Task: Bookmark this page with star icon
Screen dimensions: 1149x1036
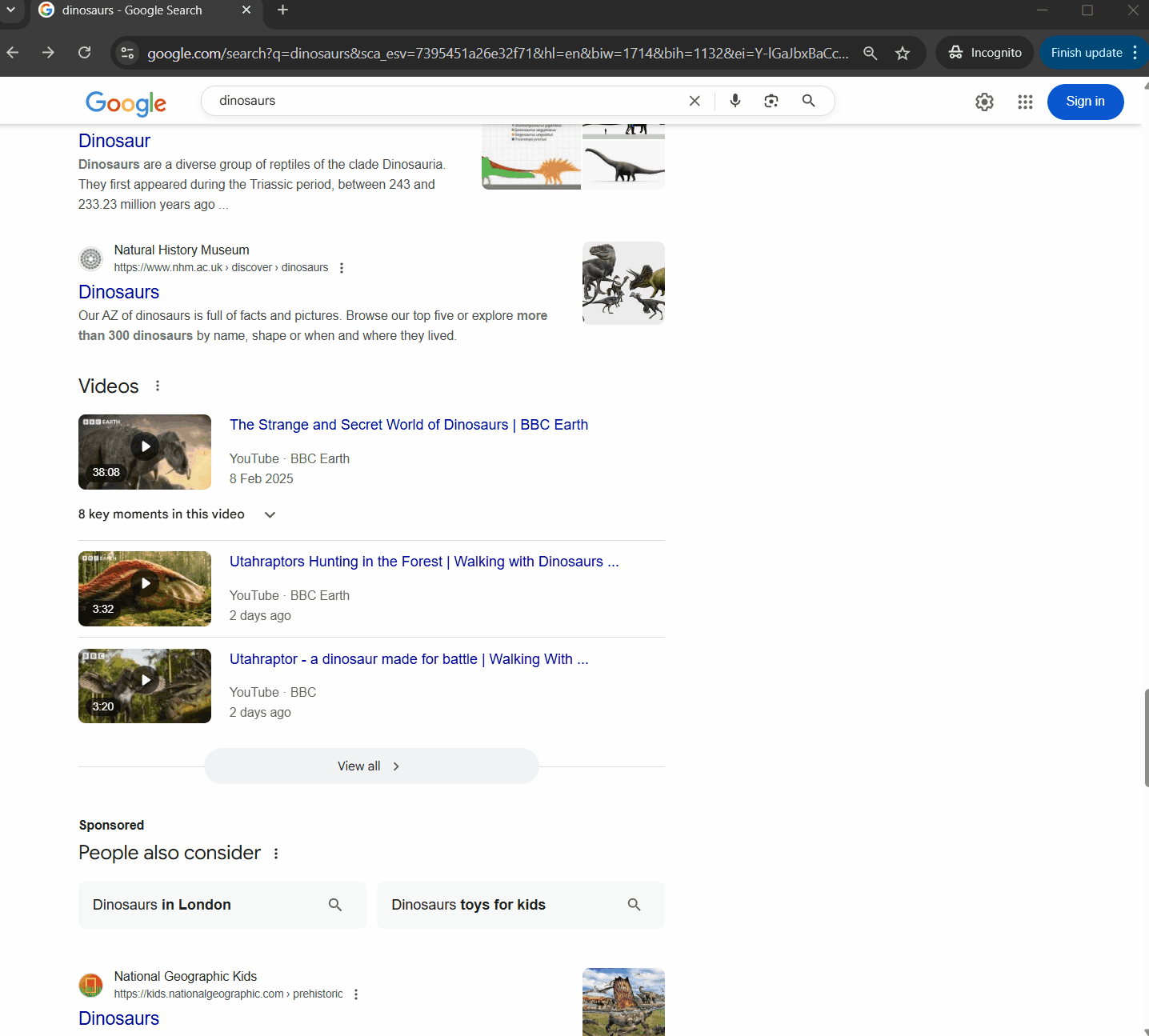Action: click(x=903, y=53)
